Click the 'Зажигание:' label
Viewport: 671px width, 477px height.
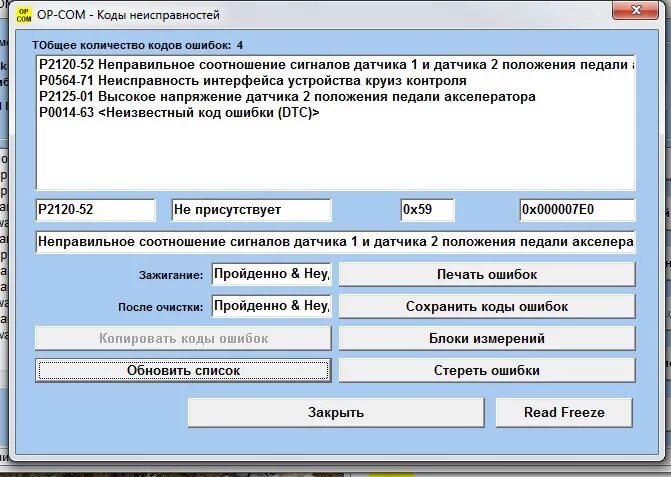(171, 275)
